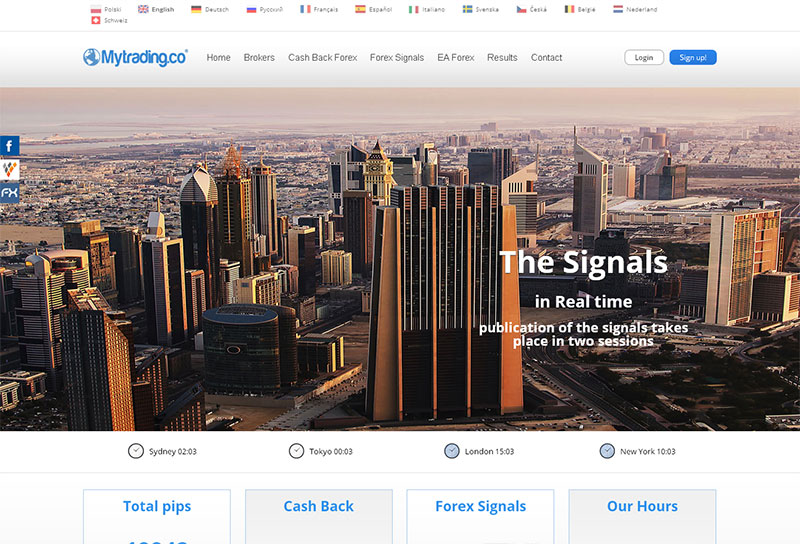Image resolution: width=800 pixels, height=544 pixels.
Task: Click the London clock icon
Action: coord(452,451)
